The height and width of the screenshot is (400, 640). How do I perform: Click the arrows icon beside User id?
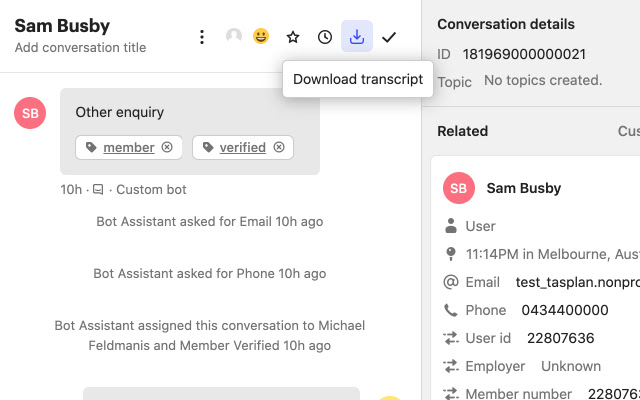[x=451, y=338]
